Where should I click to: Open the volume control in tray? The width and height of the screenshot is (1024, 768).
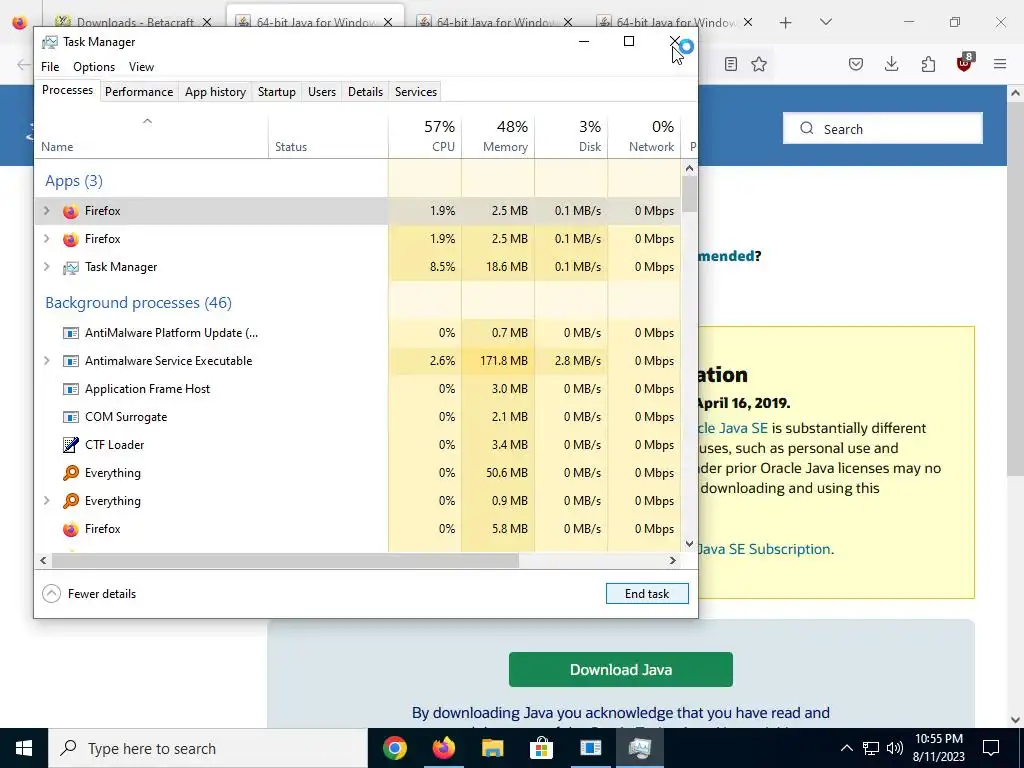(895, 748)
